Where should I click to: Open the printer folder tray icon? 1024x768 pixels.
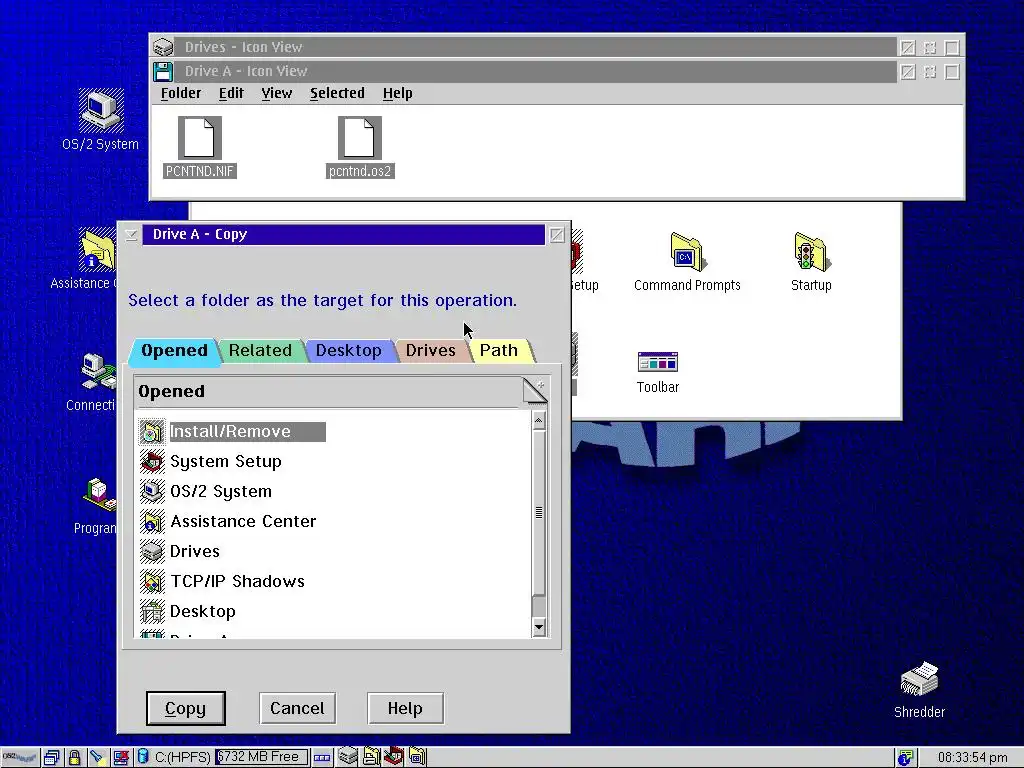pos(371,757)
